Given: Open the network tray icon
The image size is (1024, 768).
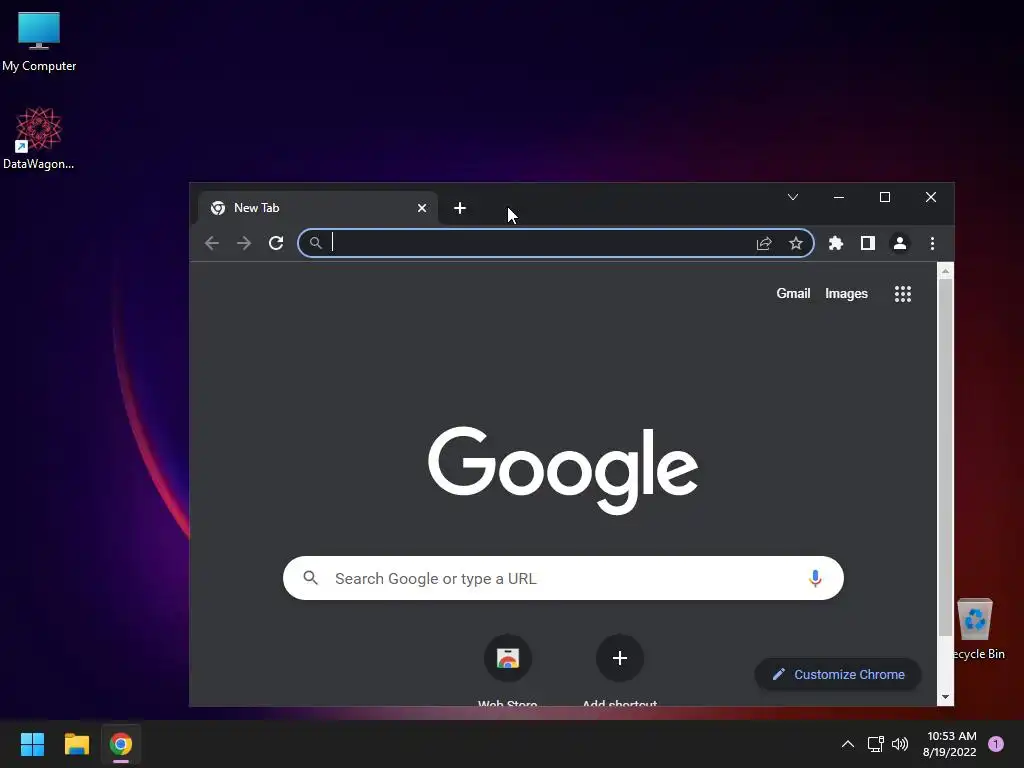Looking at the screenshot, I should (x=875, y=744).
